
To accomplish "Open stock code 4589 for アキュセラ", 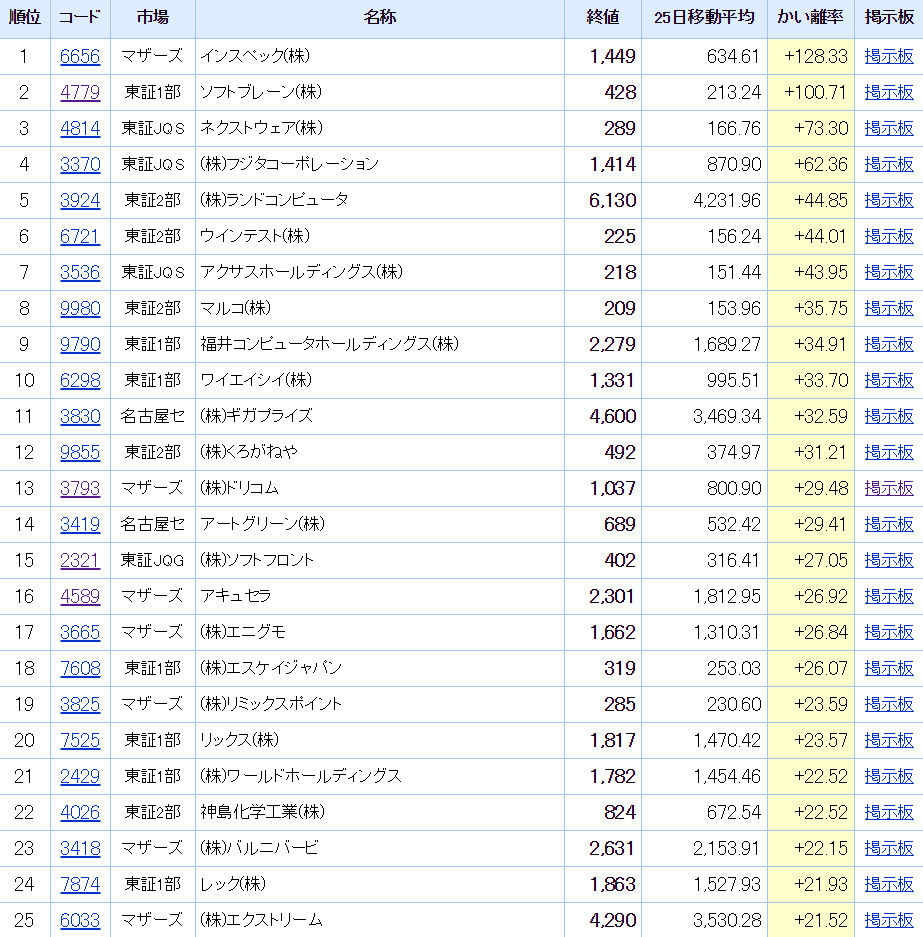I will (80, 596).
